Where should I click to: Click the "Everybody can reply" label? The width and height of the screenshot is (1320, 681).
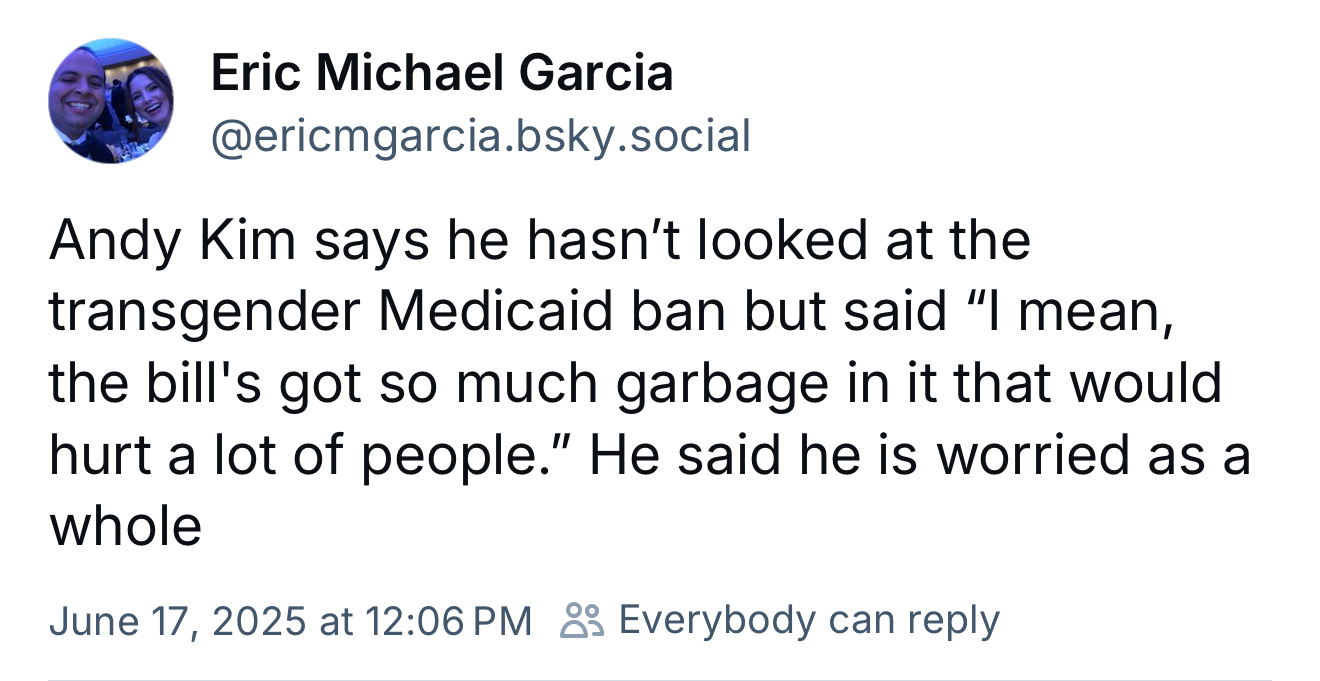pos(809,620)
